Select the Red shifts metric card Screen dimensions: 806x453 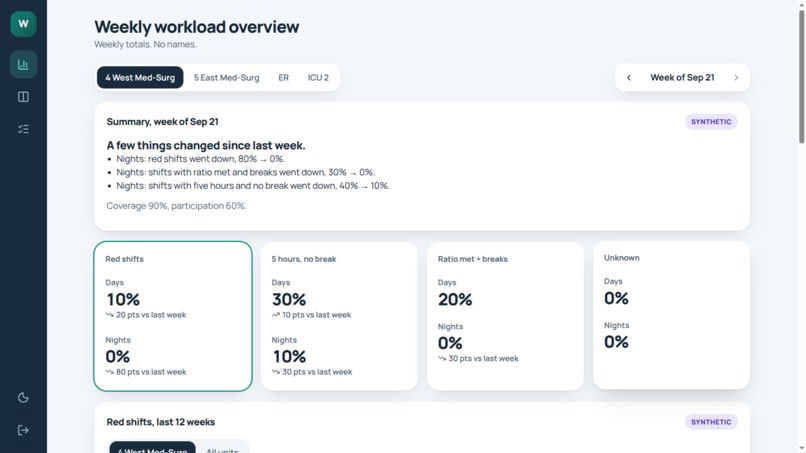point(173,316)
